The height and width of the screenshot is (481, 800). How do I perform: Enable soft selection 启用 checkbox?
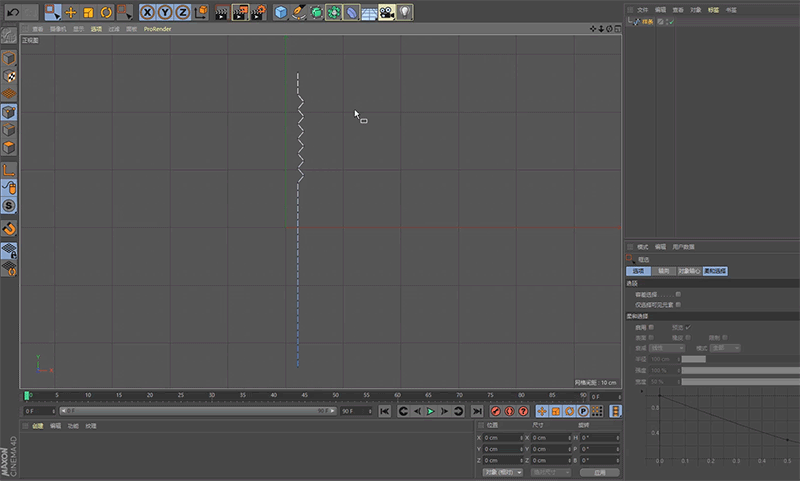[x=652, y=327]
